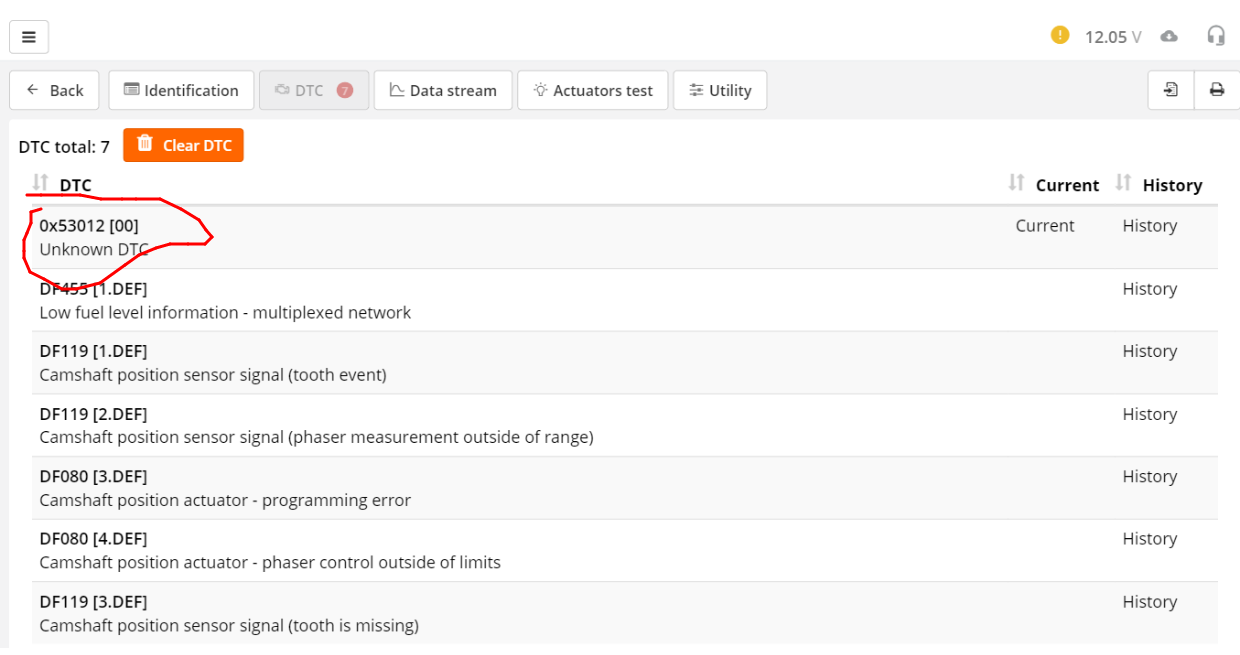This screenshot has width=1240, height=655.
Task: Sort by History status arrows
Action: click(x=1123, y=183)
